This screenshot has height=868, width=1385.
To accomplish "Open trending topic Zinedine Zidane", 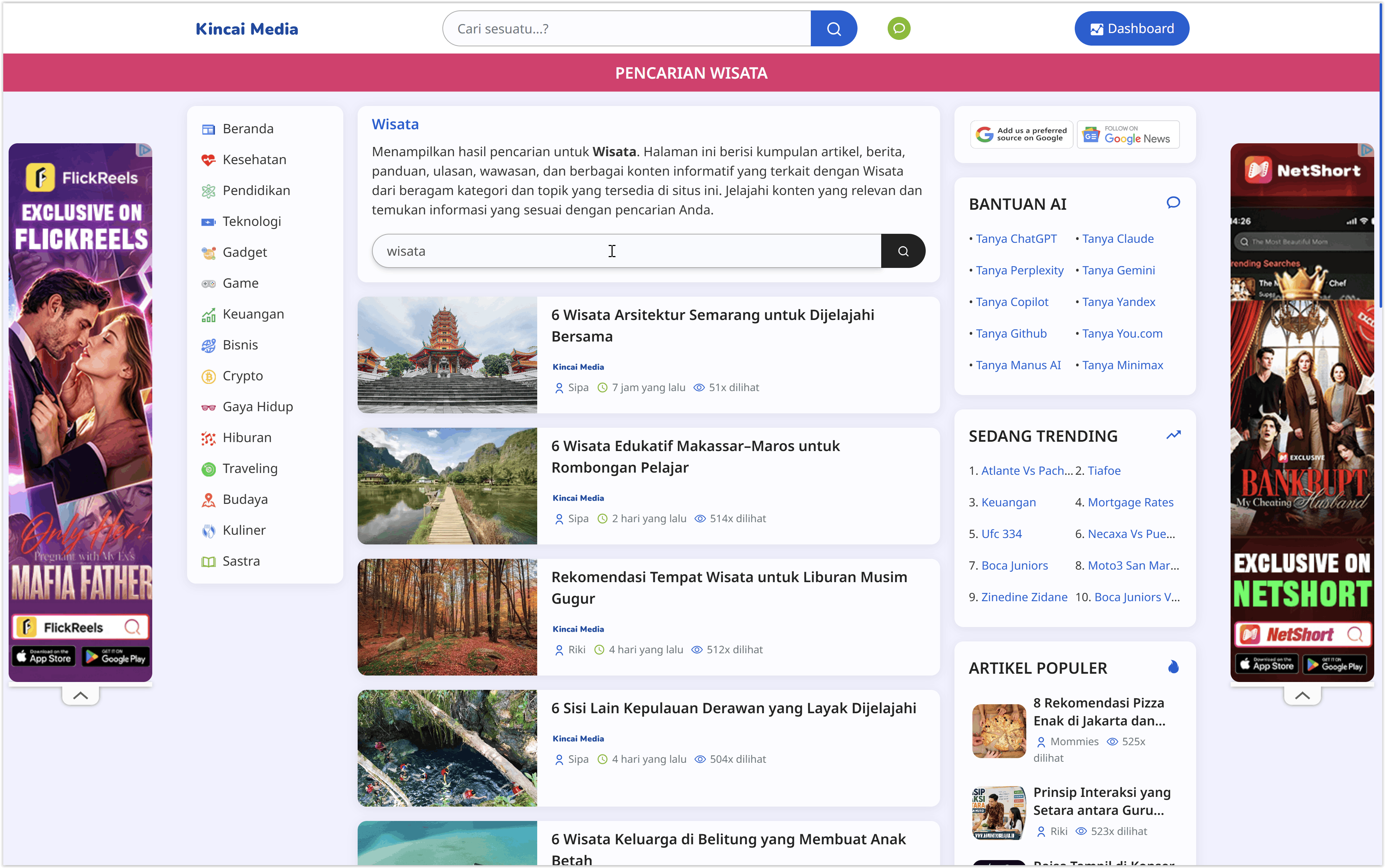I will point(1024,597).
